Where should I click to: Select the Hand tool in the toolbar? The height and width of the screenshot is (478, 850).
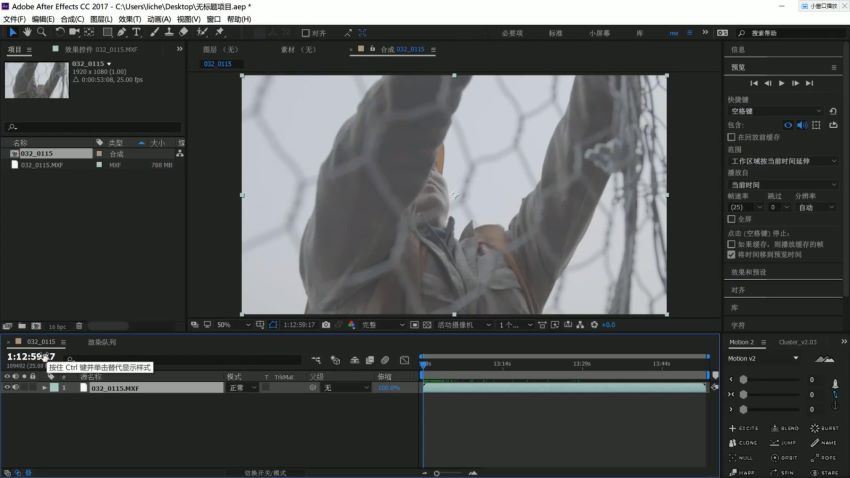point(27,32)
